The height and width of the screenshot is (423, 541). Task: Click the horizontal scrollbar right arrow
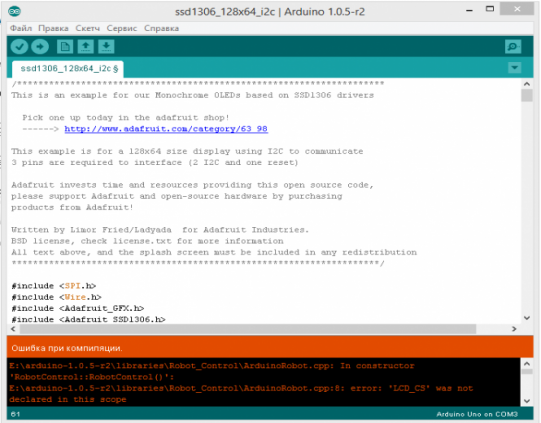(x=514, y=329)
